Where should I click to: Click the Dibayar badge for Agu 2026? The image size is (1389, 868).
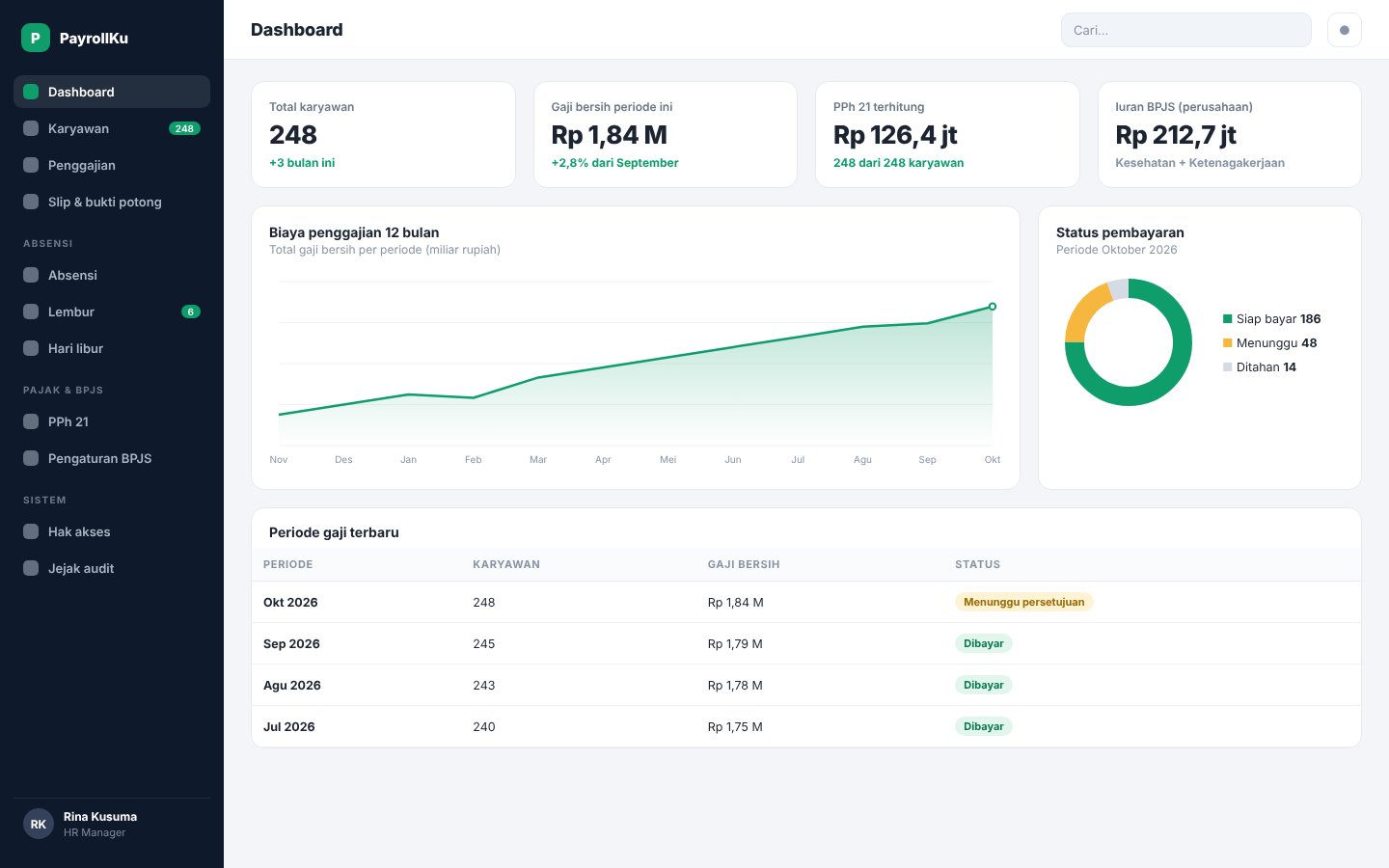click(983, 685)
